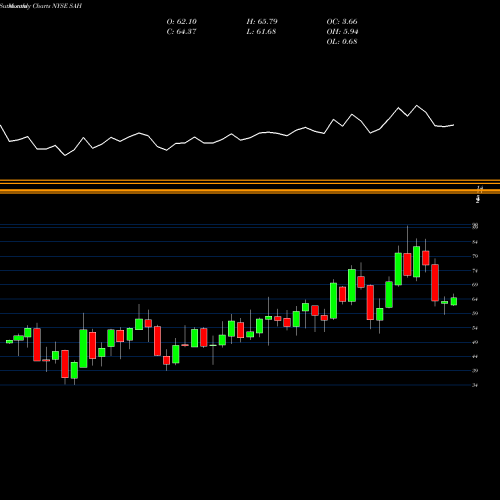Click the 79 price axis label

pyautogui.click(x=475, y=256)
